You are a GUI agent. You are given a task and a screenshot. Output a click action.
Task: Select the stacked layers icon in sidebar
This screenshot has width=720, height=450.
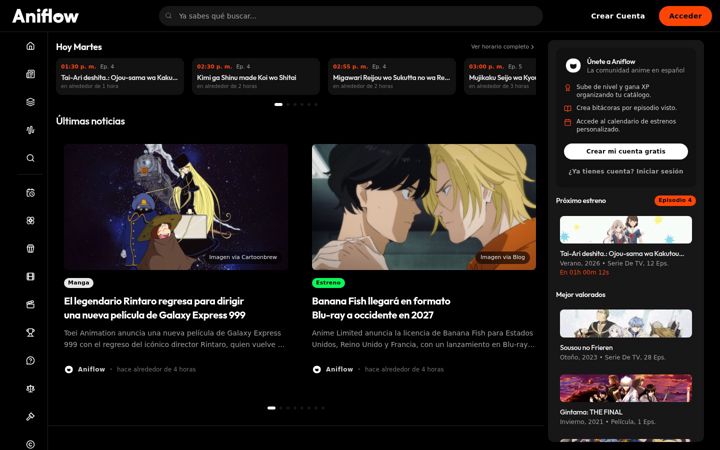[30, 102]
